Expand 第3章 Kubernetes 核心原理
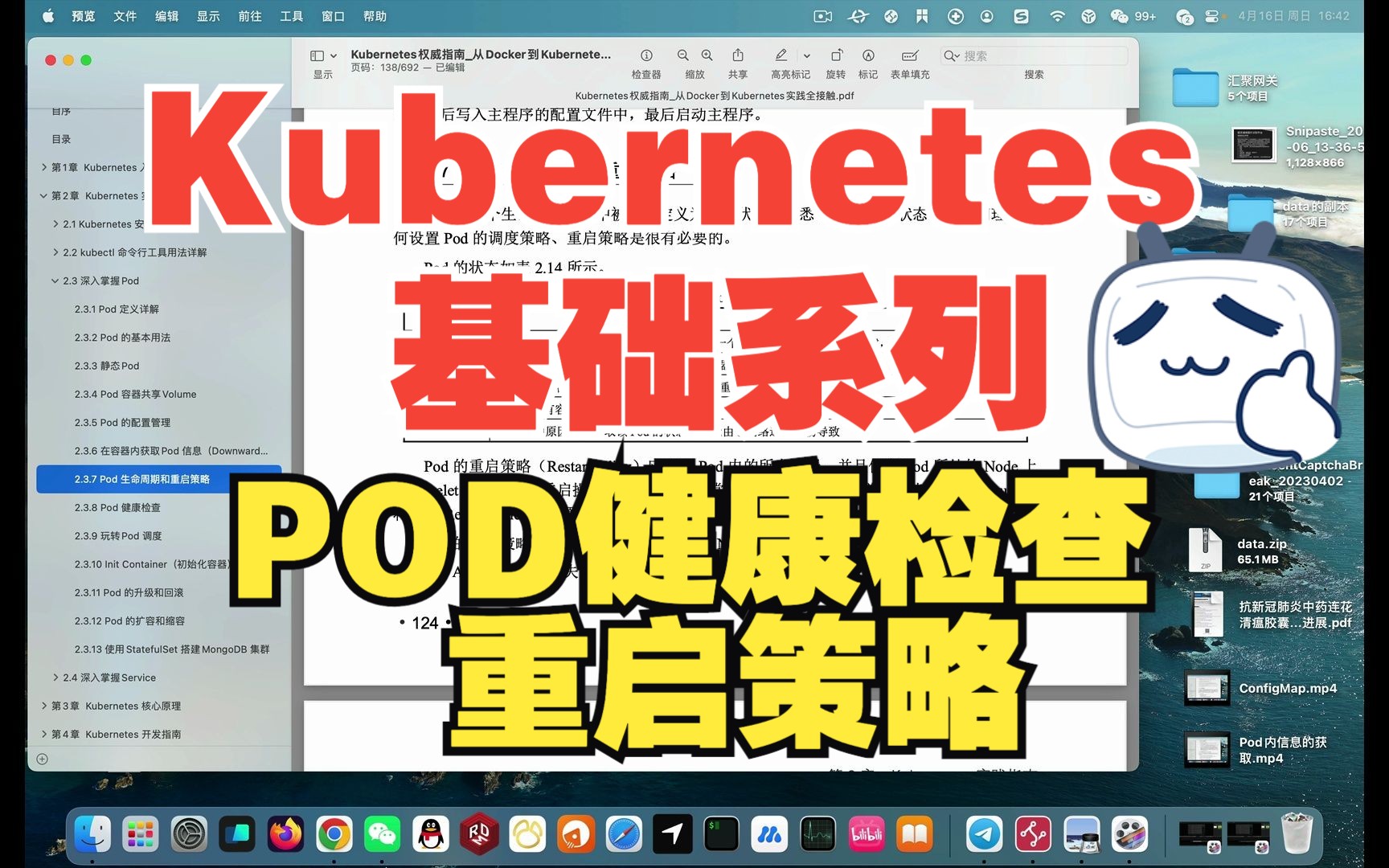Screen dimensions: 1389x868 [x=44, y=706]
